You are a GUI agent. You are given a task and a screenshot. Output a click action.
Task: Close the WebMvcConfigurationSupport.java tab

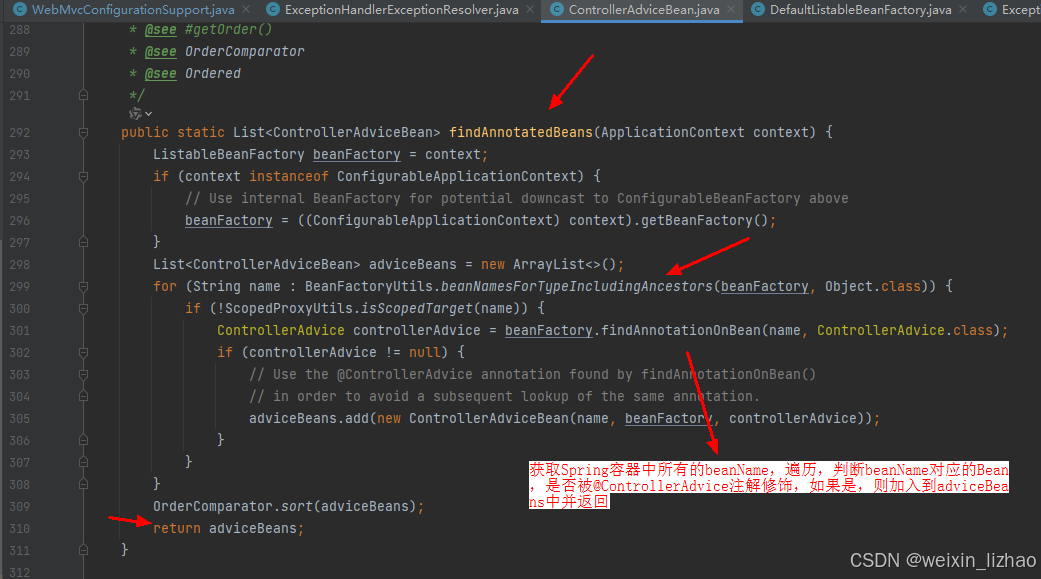(x=246, y=9)
